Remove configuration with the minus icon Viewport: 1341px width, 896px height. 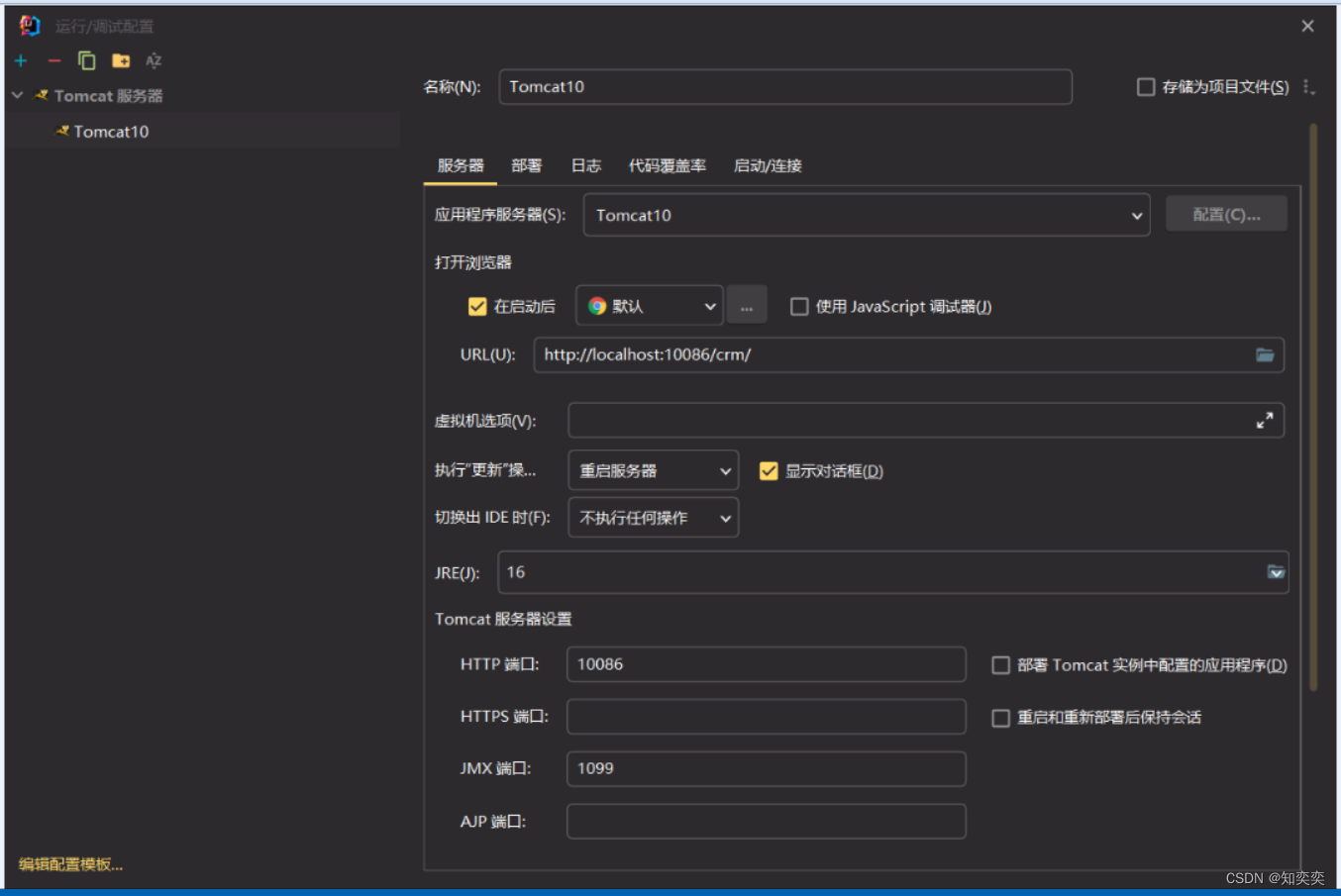[54, 61]
